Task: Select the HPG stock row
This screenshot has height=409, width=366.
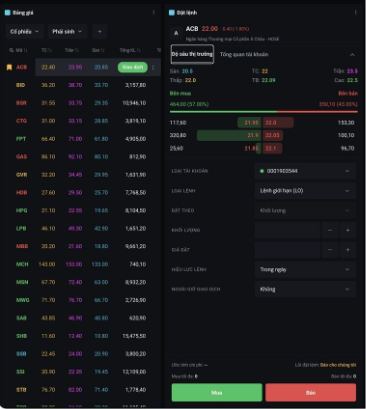Action: coord(81,211)
